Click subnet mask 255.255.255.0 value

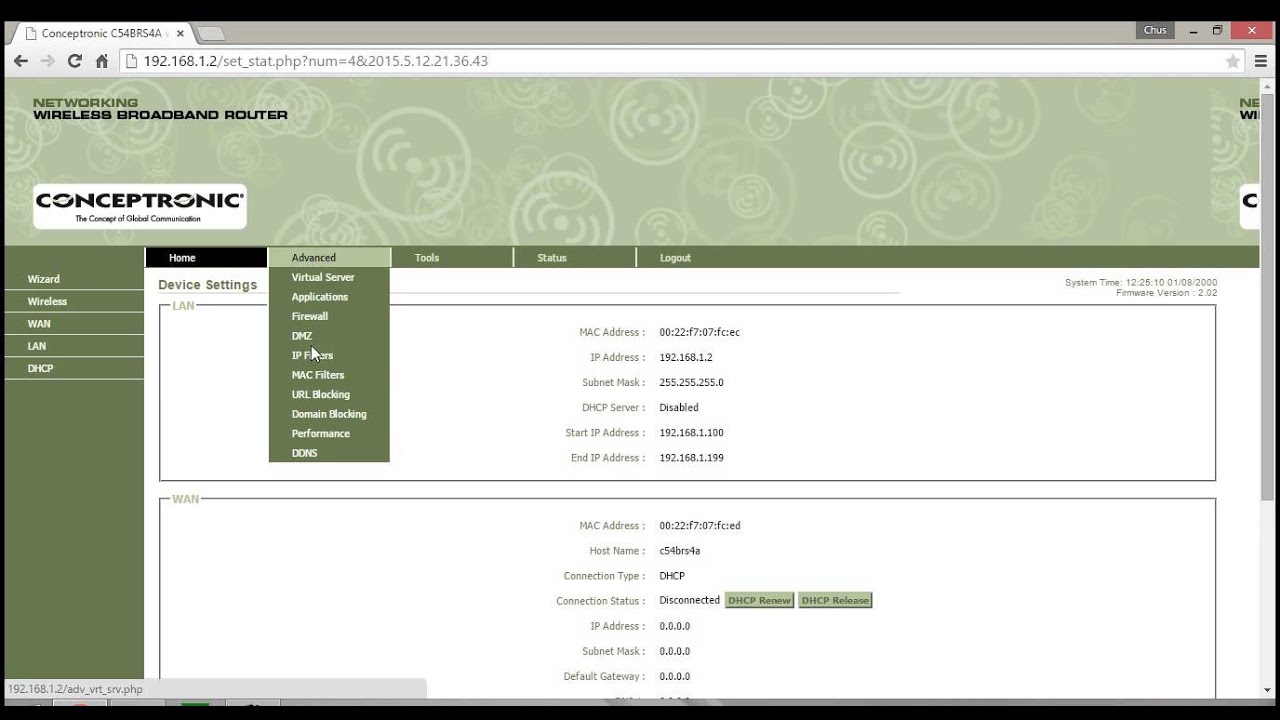click(691, 382)
